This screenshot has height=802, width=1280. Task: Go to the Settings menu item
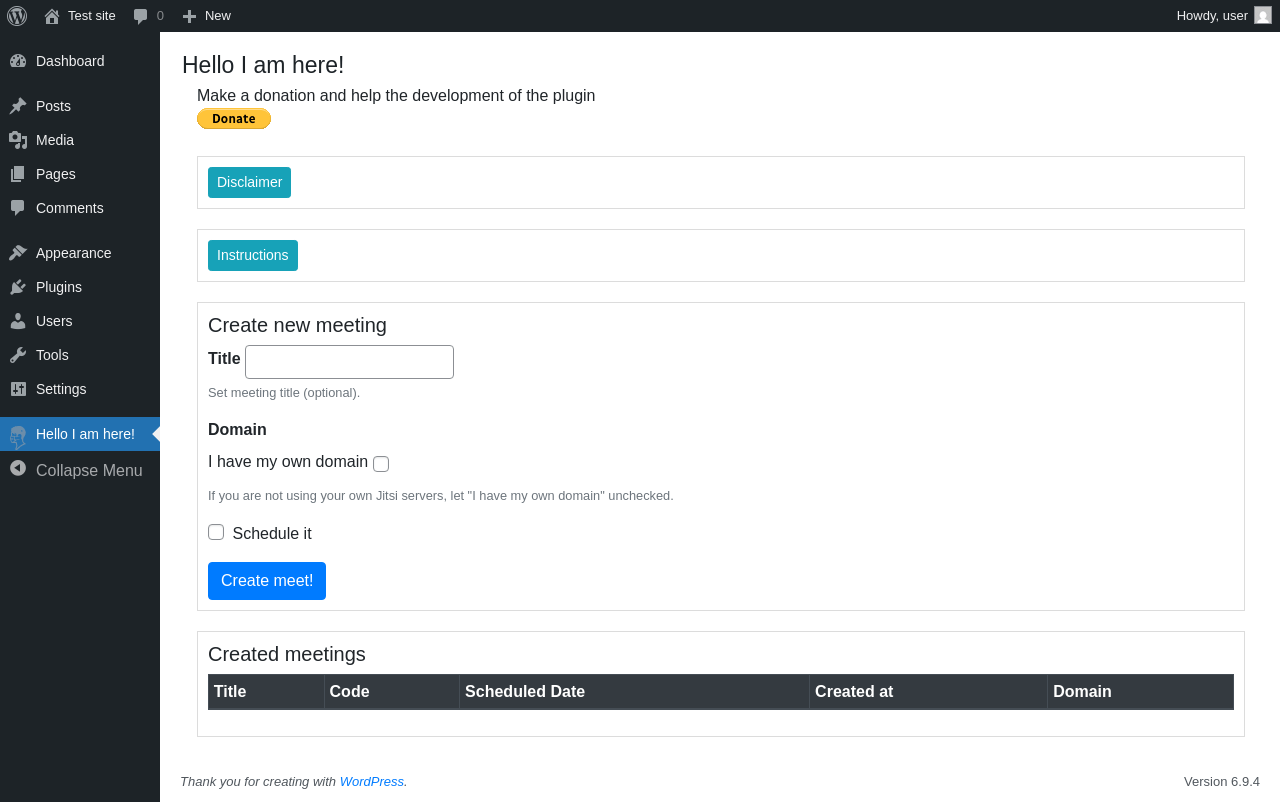click(61, 389)
